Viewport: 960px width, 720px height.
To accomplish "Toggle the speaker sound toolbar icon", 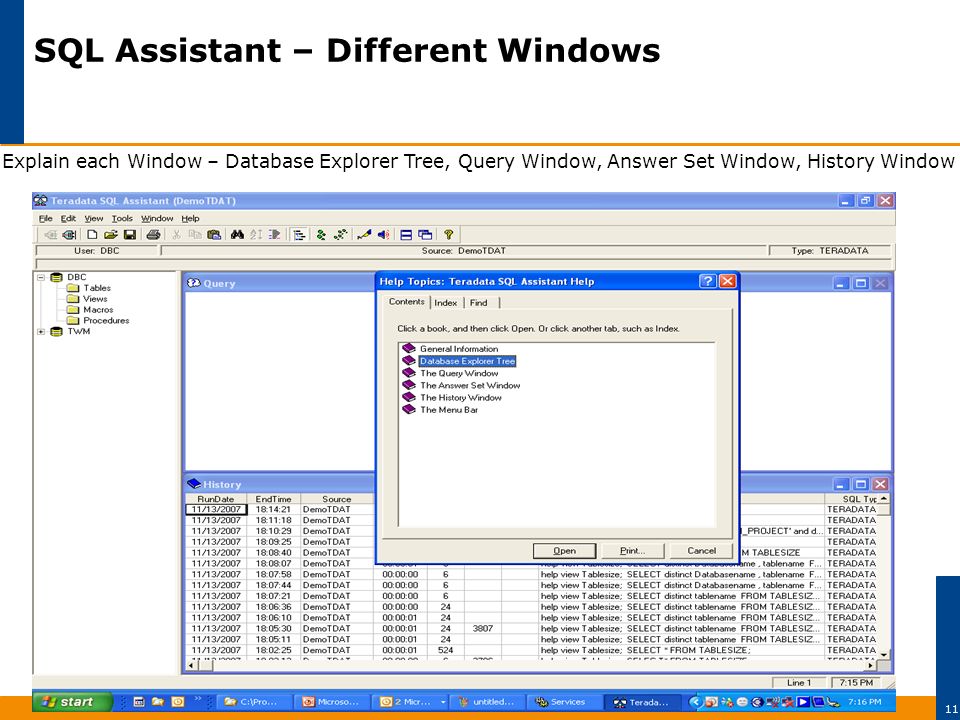I will (383, 234).
